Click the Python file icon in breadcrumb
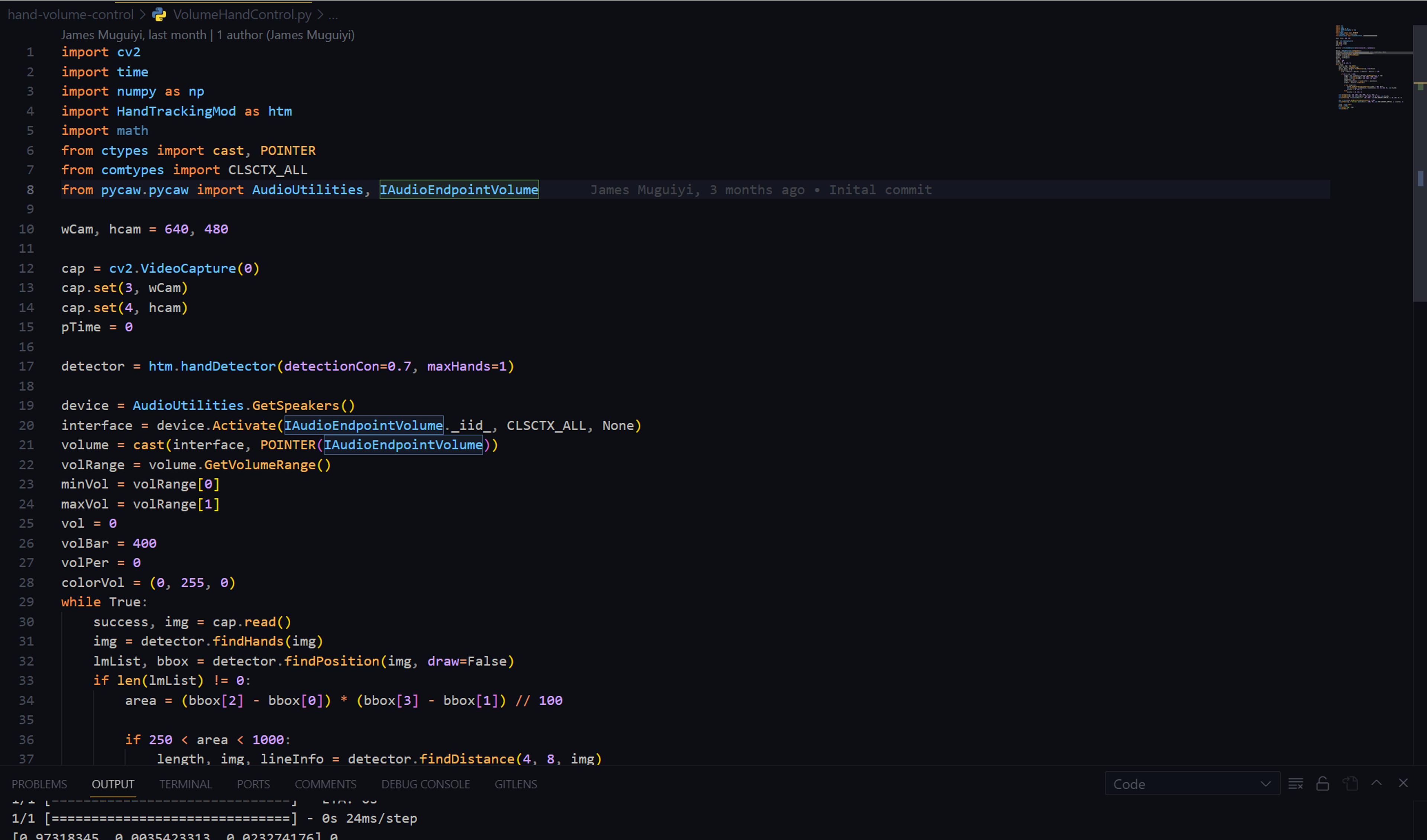 (160, 15)
